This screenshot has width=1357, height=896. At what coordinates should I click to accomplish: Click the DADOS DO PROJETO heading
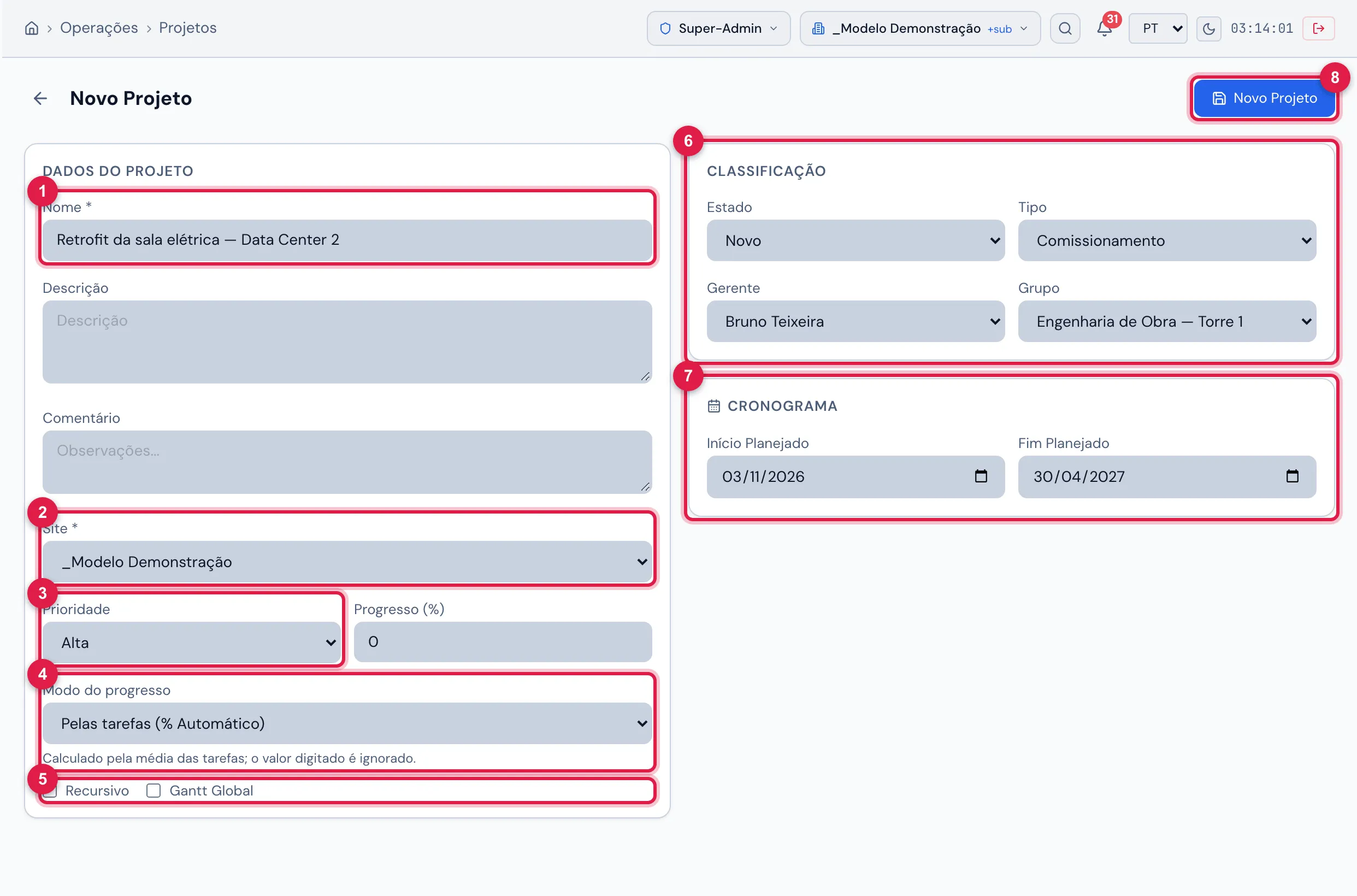tap(119, 171)
